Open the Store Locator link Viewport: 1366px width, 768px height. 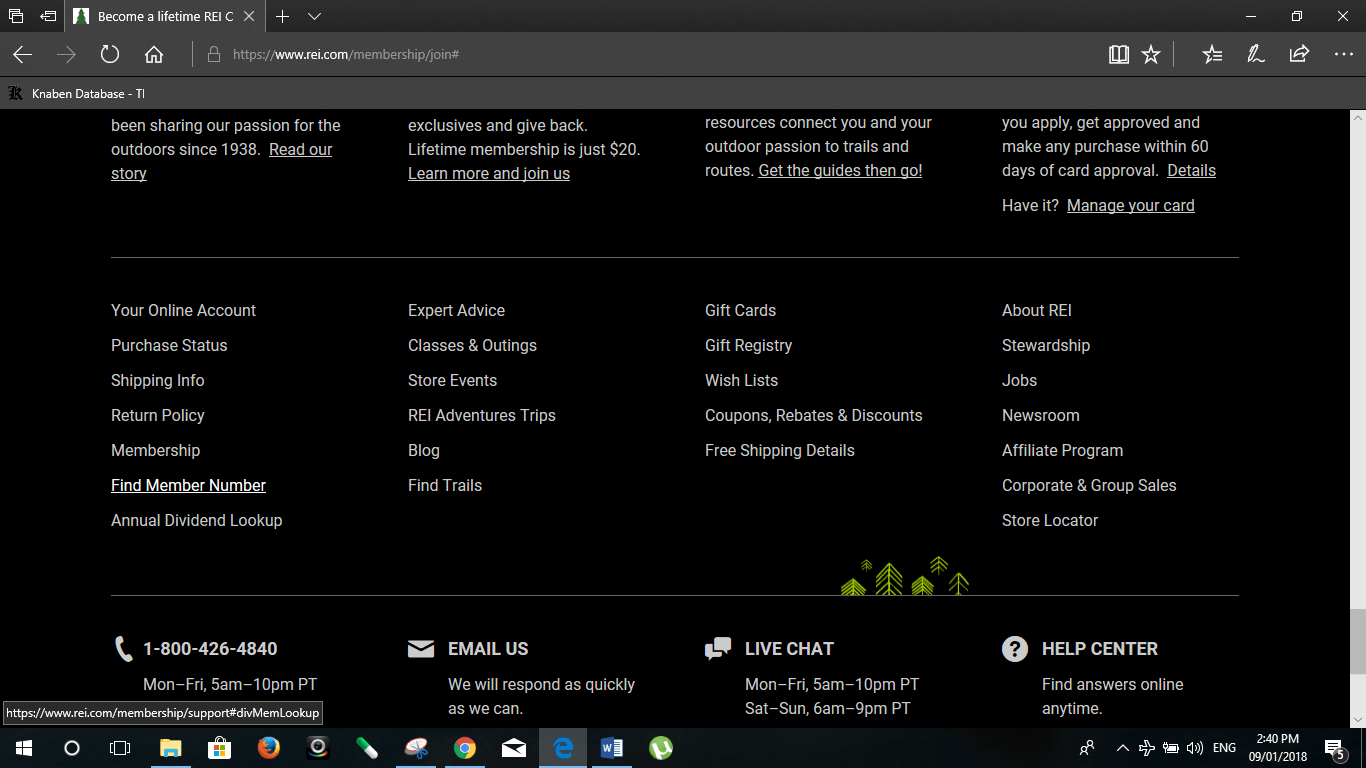tap(1049, 520)
